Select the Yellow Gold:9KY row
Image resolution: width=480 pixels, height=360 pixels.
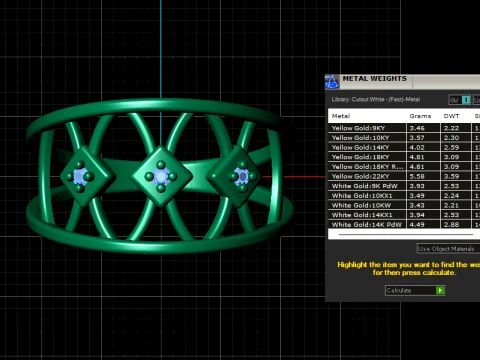[404, 128]
